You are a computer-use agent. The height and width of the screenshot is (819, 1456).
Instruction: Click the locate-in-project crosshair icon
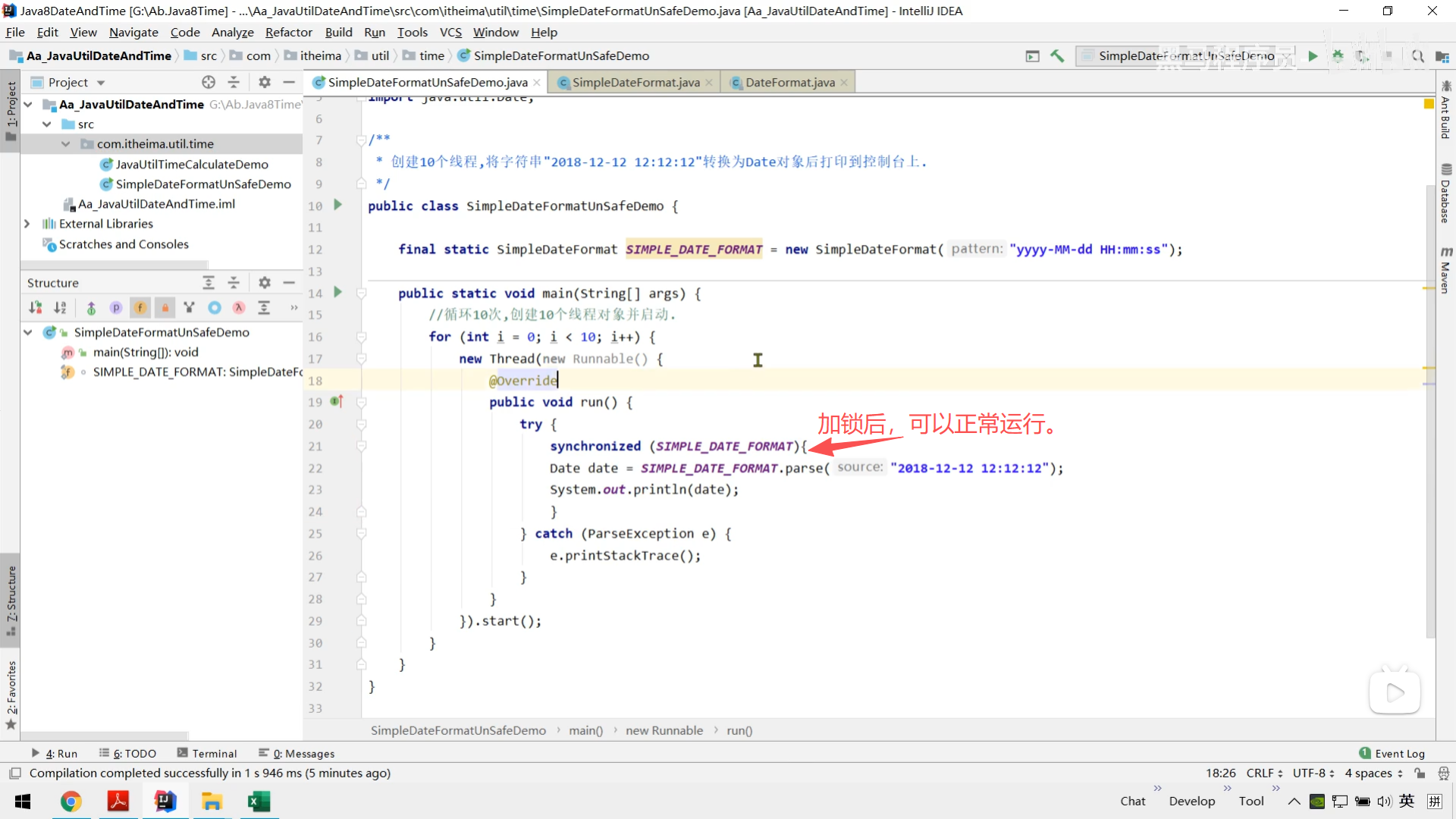pos(209,82)
